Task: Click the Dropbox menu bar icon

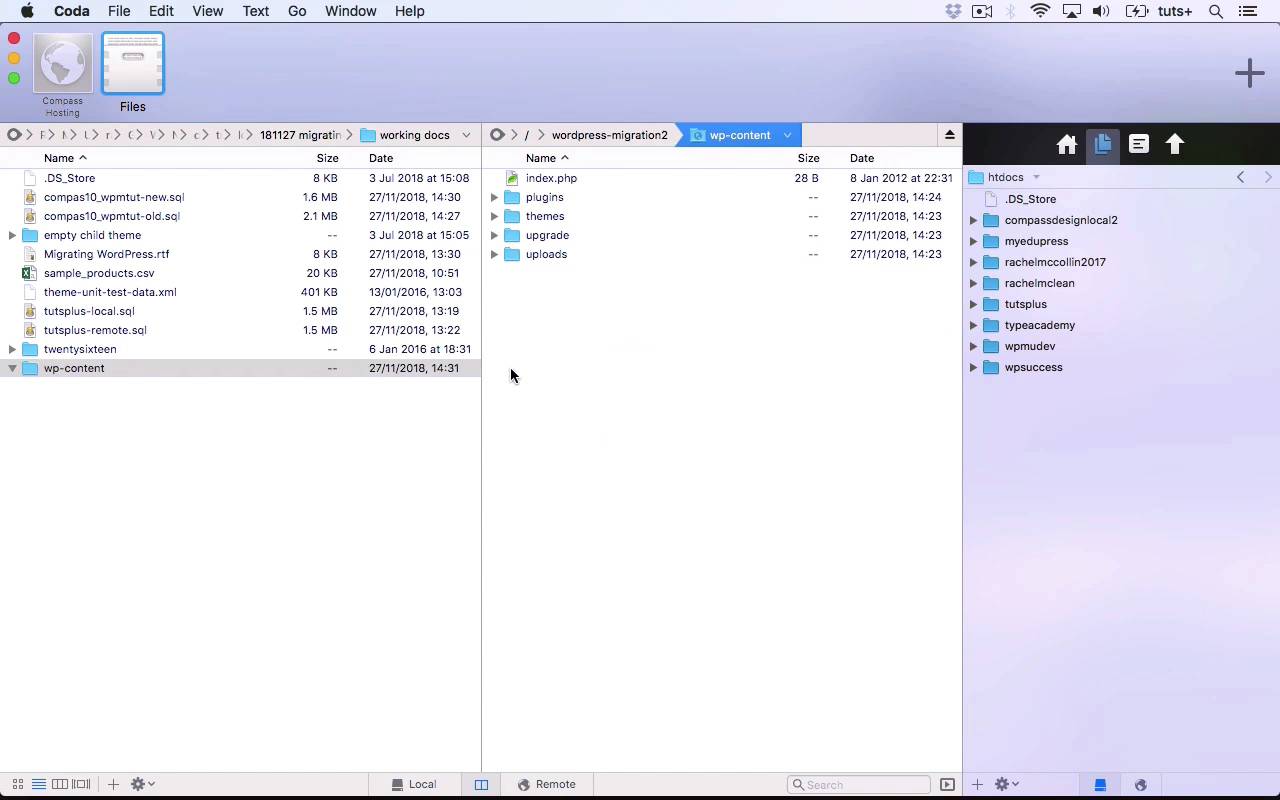Action: (953, 11)
